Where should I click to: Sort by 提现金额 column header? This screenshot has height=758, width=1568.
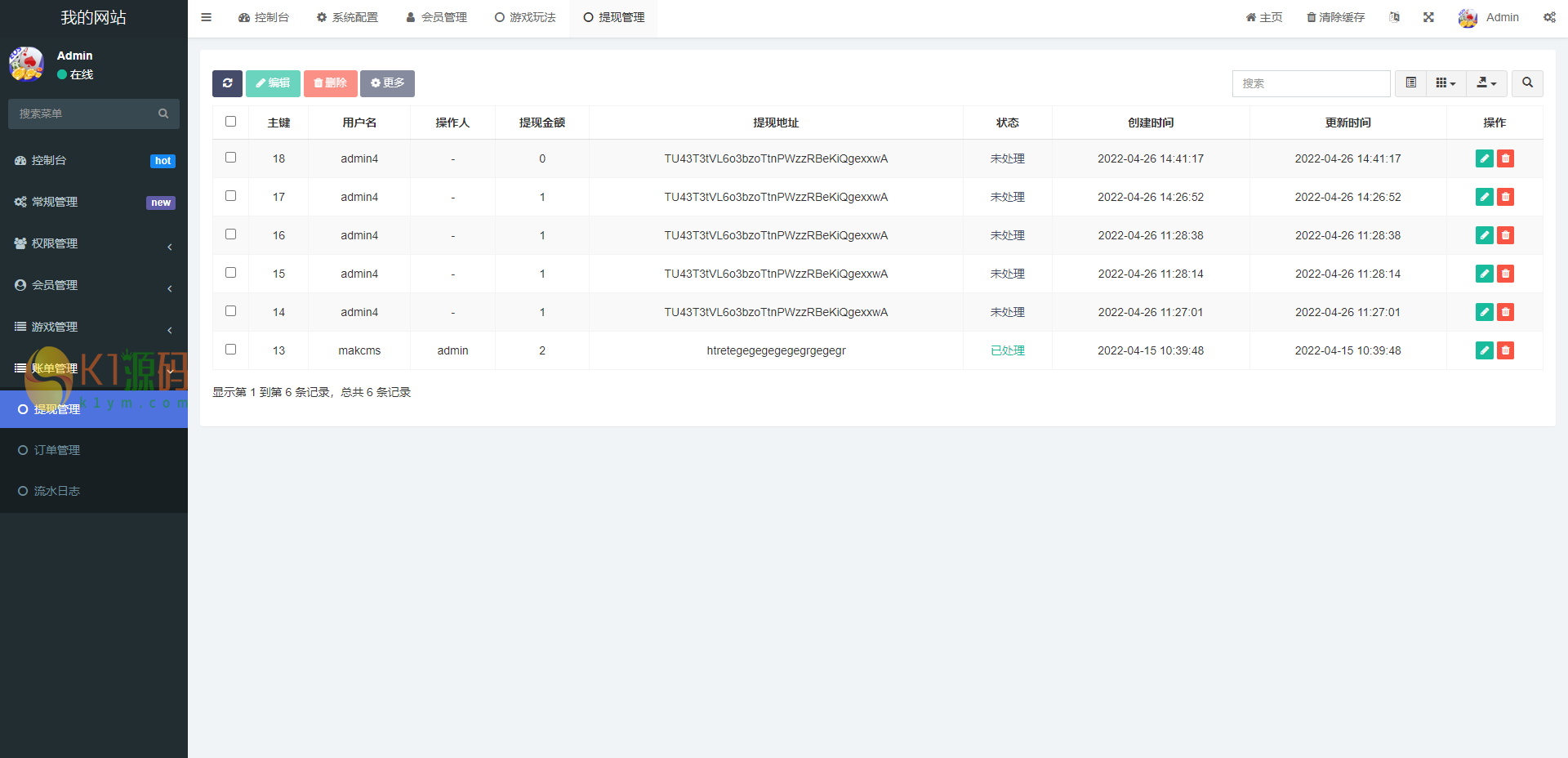click(x=542, y=123)
